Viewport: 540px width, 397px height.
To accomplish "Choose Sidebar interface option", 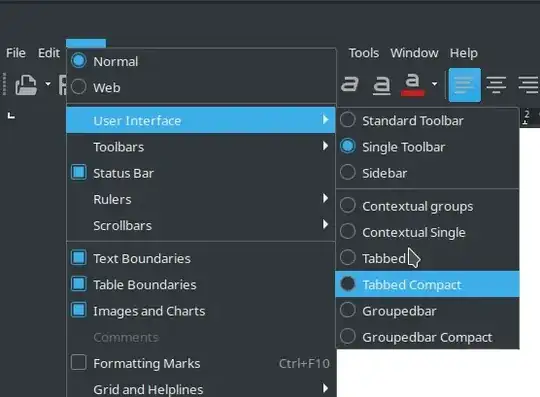I will [x=427, y=173].
